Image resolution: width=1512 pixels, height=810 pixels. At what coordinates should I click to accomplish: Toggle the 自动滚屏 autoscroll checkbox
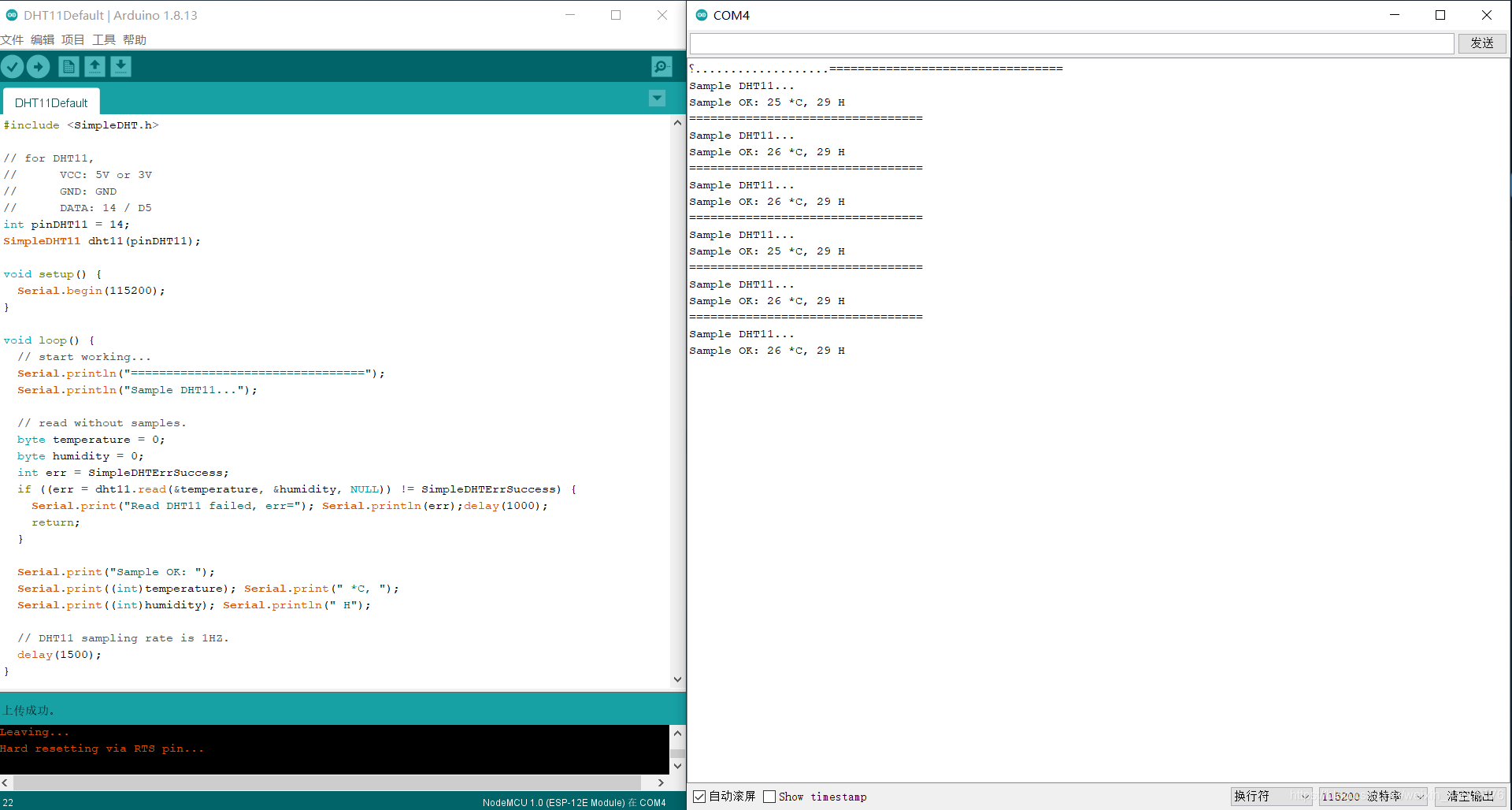[699, 797]
